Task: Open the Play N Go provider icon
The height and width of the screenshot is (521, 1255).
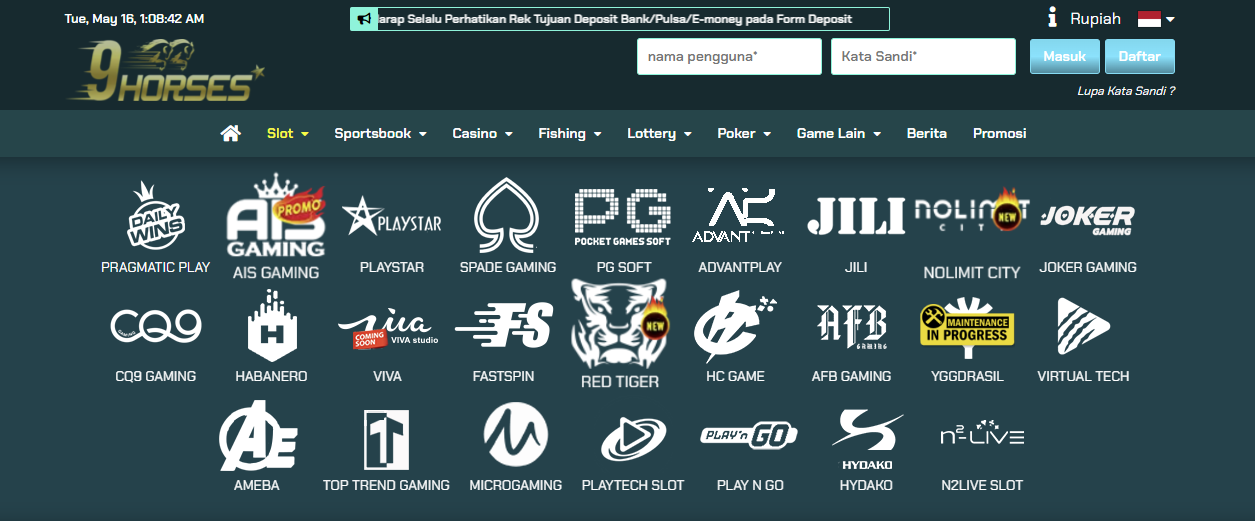Action: tap(749, 436)
